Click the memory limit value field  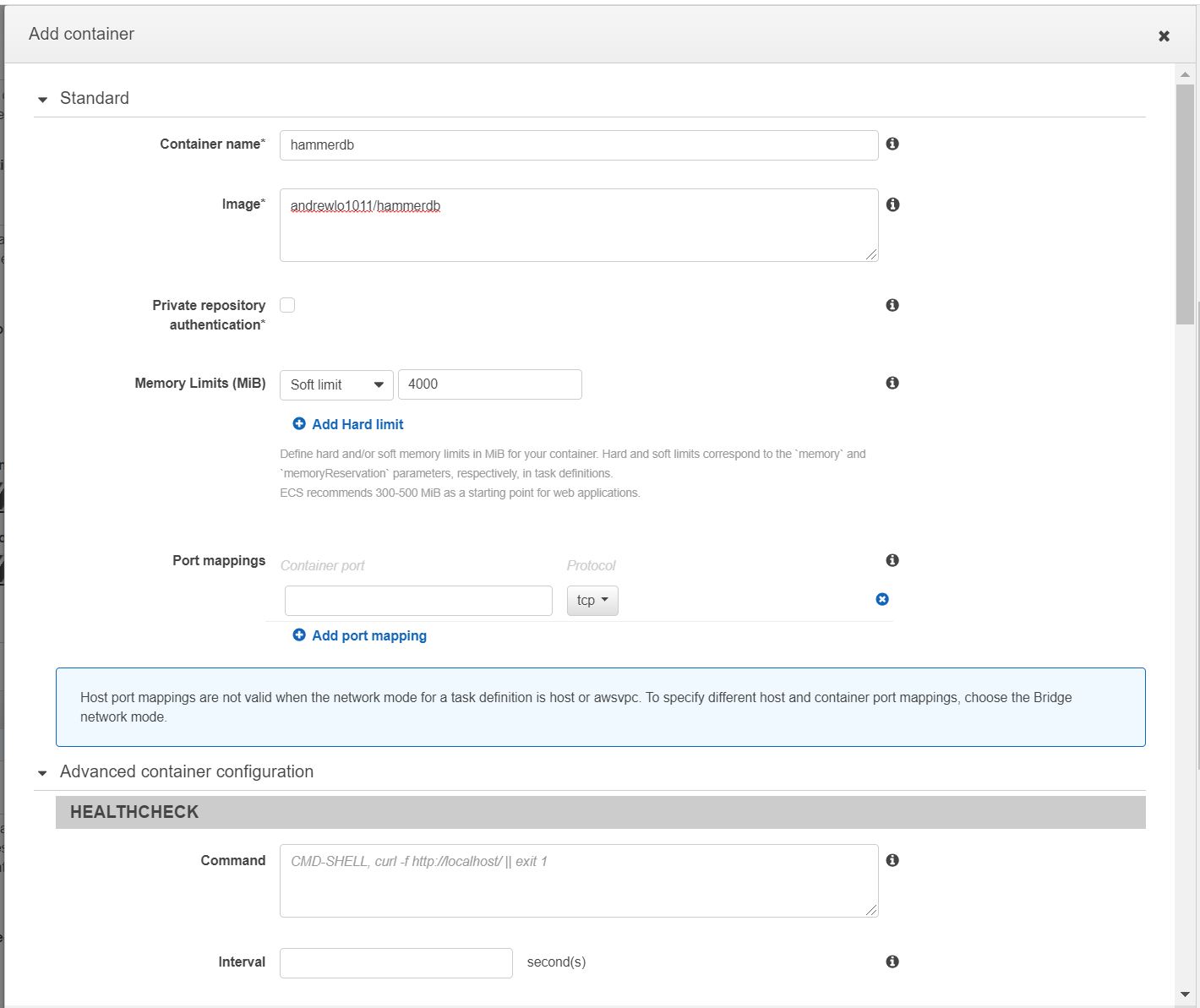pyautogui.click(x=489, y=384)
